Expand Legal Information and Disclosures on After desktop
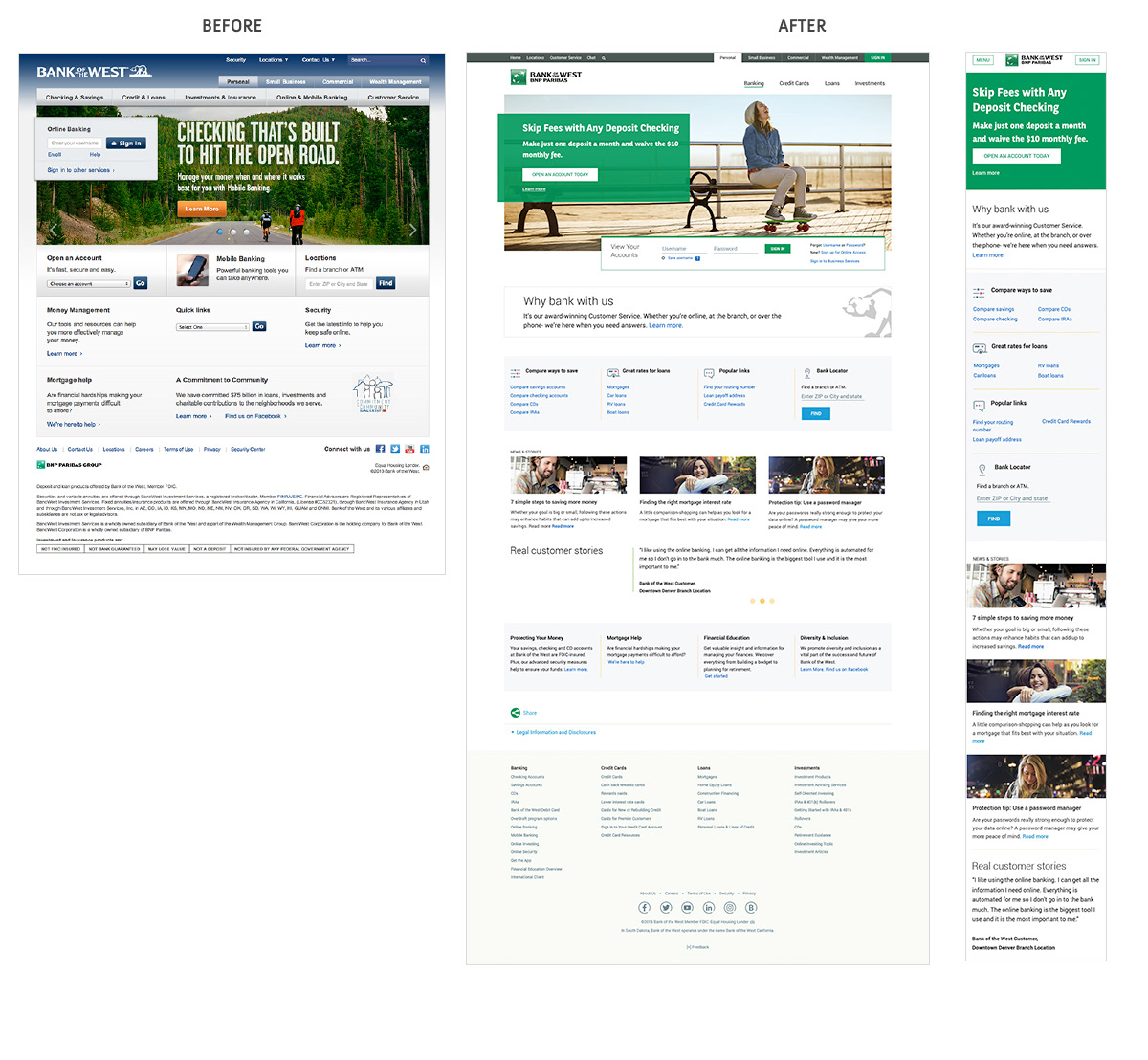This screenshot has width=1148, height=1060. pos(554,732)
